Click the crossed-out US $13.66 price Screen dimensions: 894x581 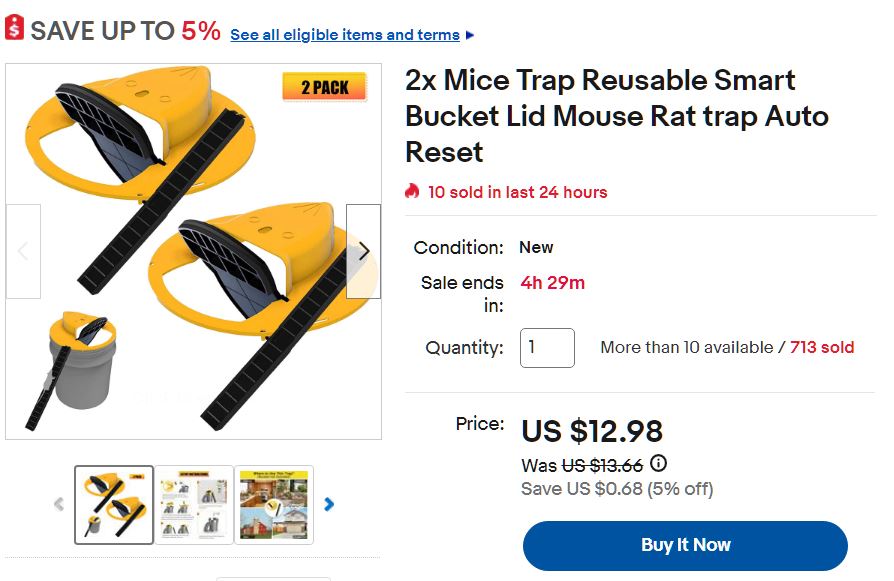pyautogui.click(x=602, y=465)
